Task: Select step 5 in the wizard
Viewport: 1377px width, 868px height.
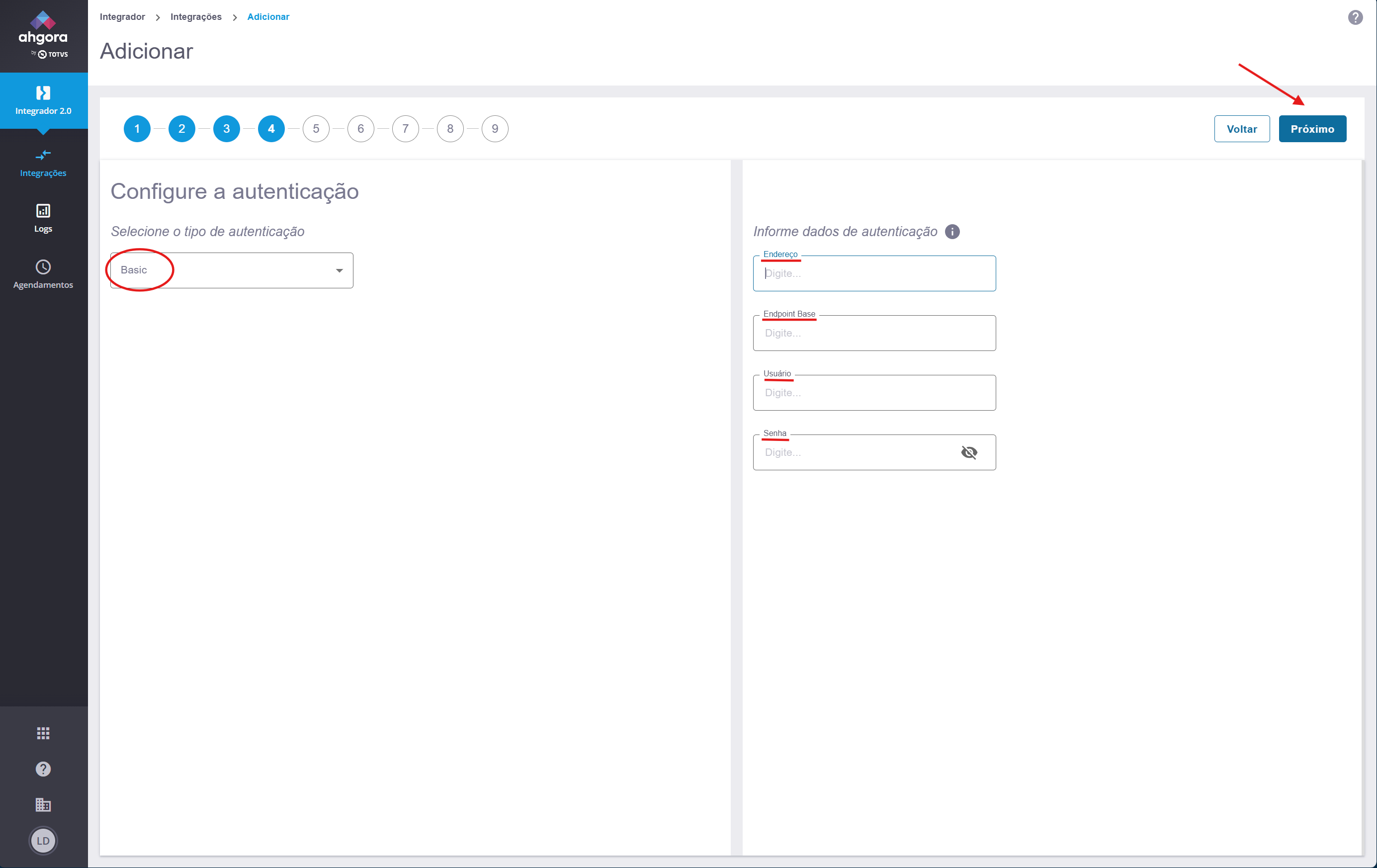Action: pos(316,129)
